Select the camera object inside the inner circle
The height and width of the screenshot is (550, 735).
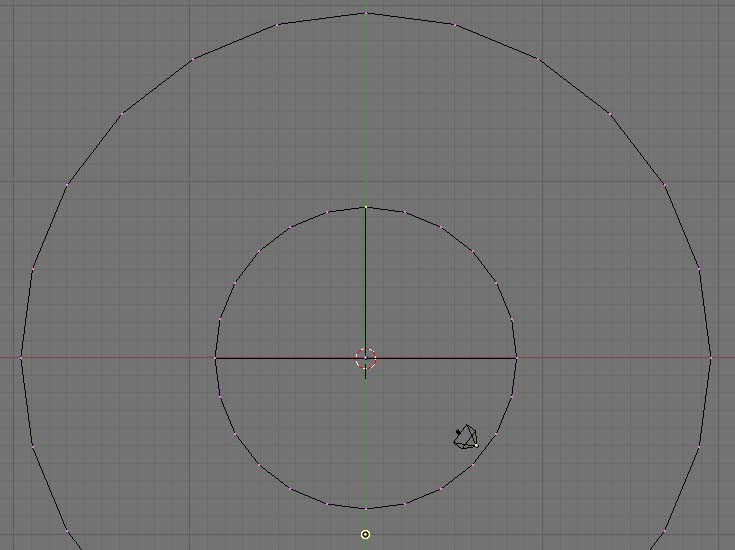(x=466, y=437)
